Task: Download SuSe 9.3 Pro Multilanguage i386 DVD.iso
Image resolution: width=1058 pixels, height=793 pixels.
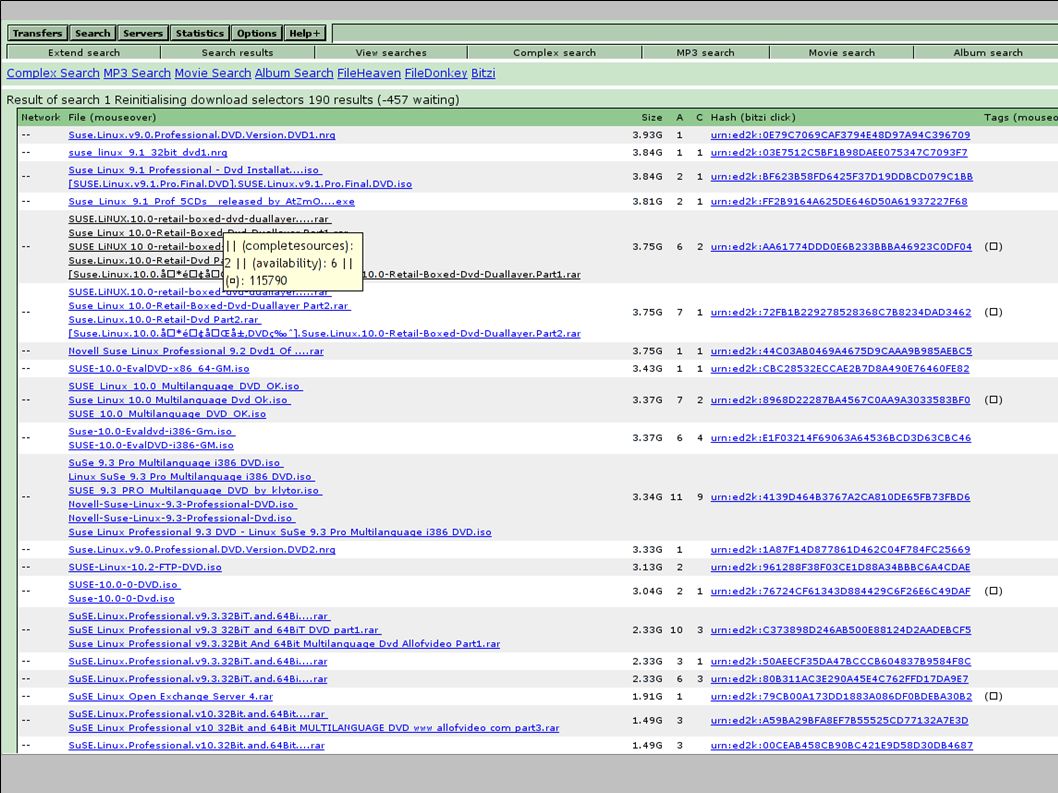Action: [x=175, y=463]
